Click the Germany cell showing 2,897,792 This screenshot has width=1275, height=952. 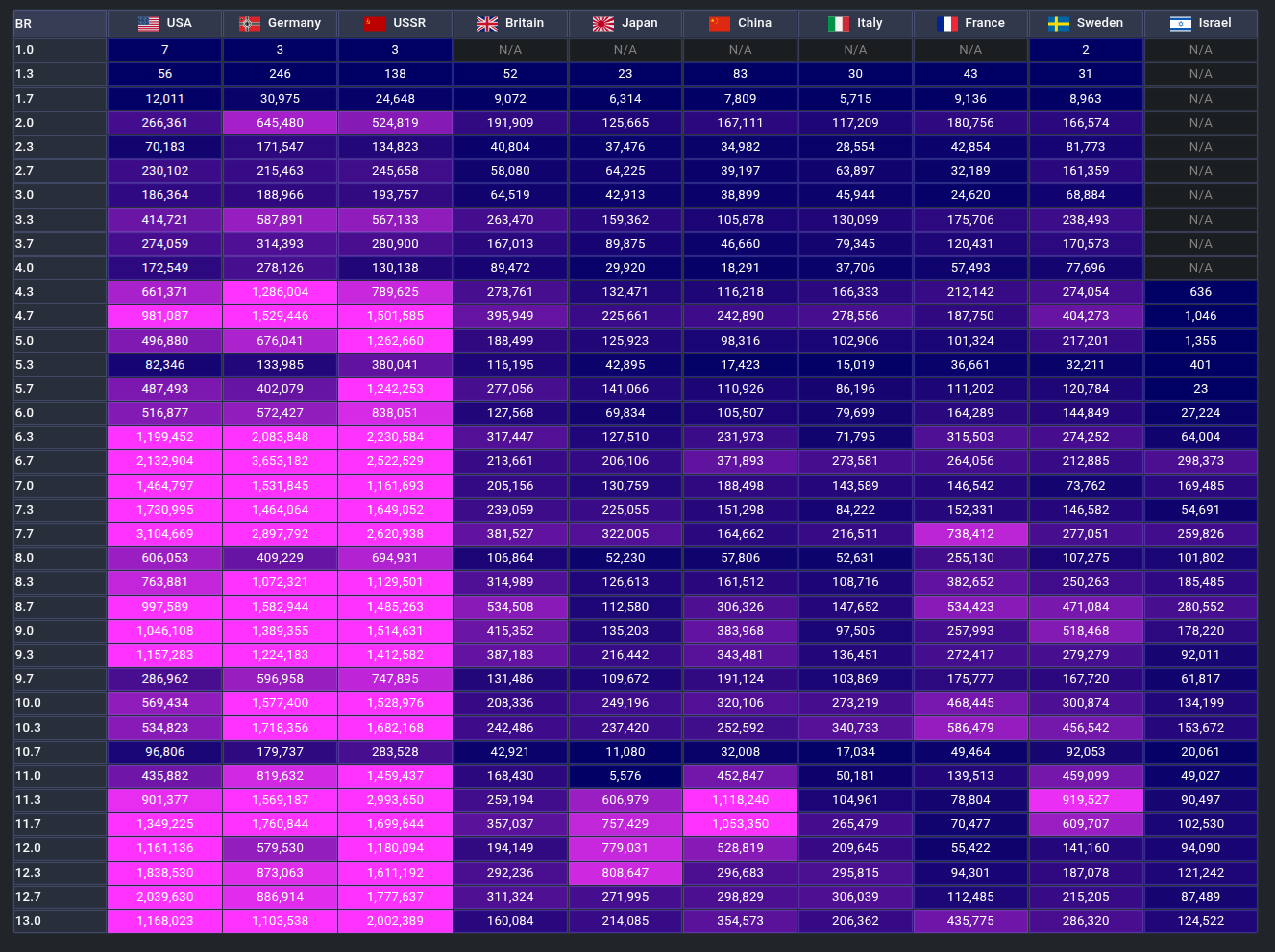coord(280,534)
